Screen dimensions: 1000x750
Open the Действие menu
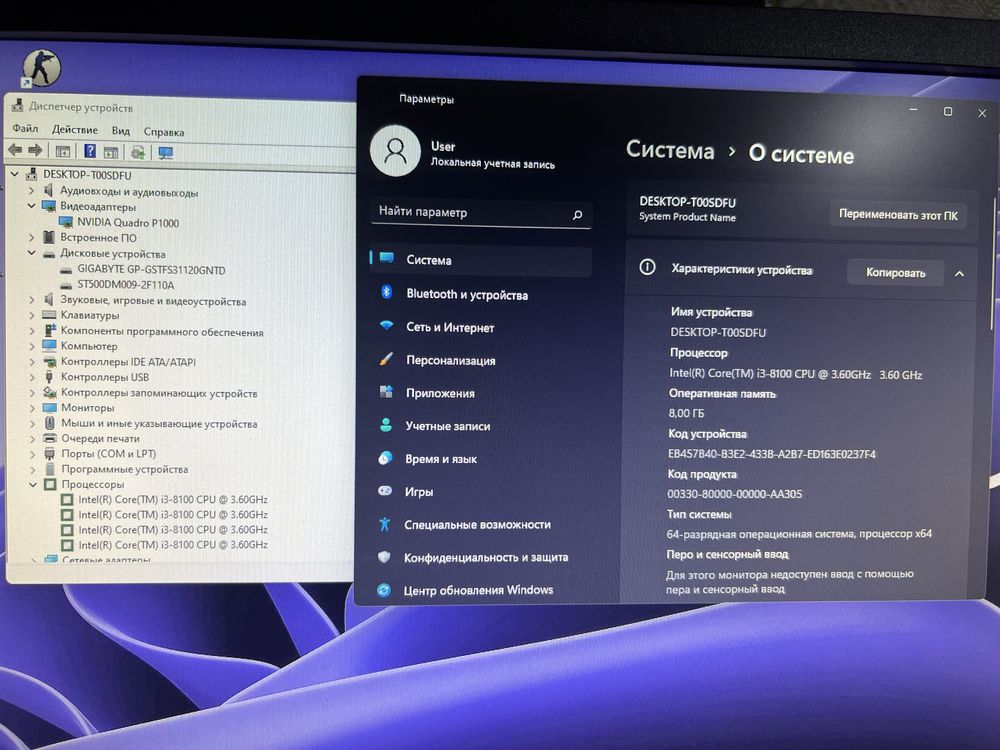pyautogui.click(x=75, y=129)
